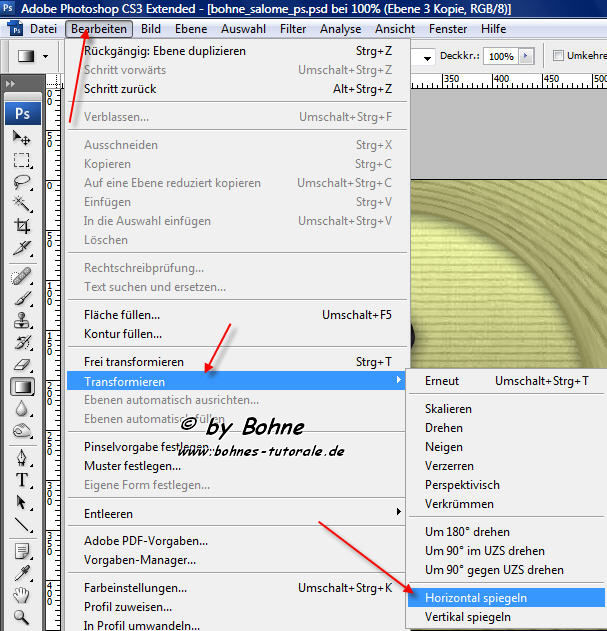Select Fläche füllen menu entry
This screenshot has width=607, height=631.
[x=122, y=315]
